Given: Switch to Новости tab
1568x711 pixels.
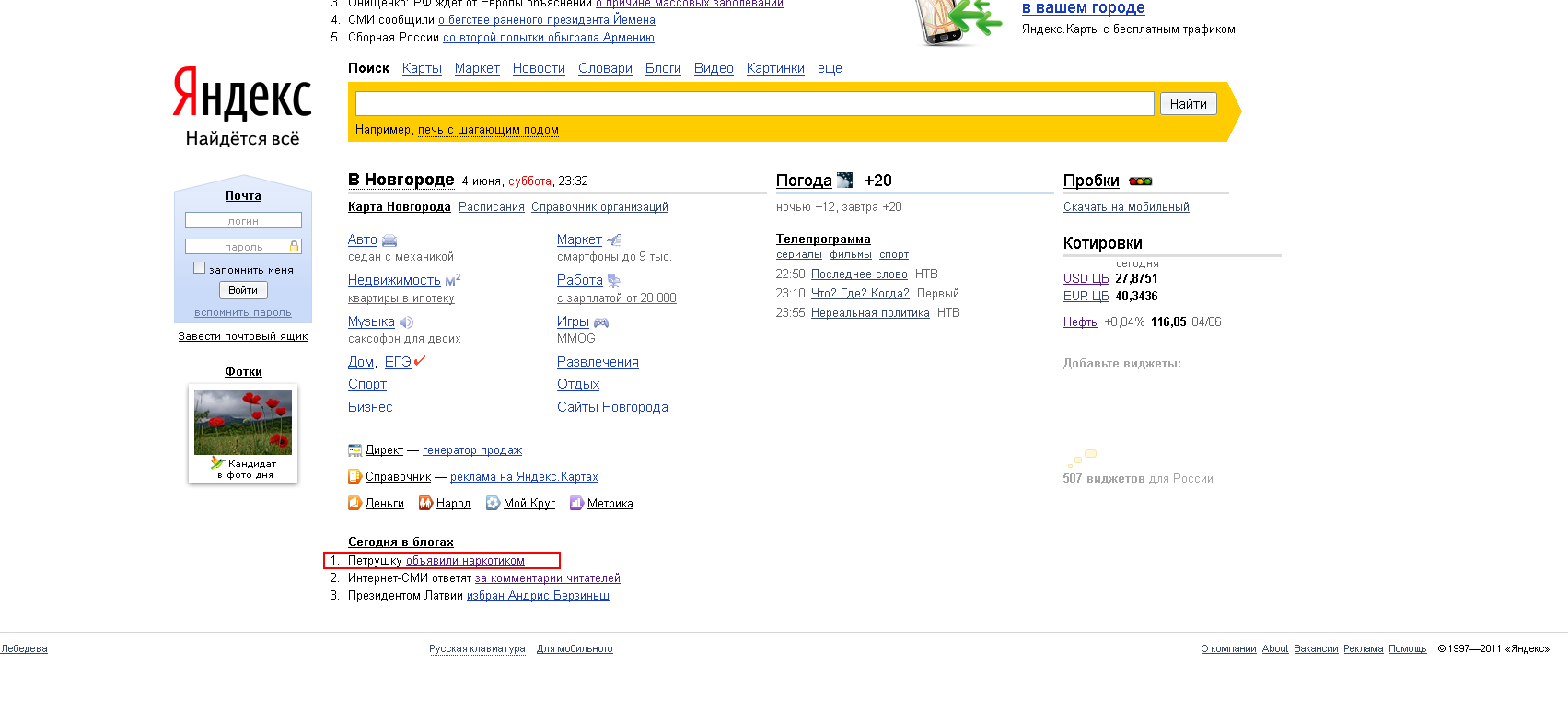Looking at the screenshot, I should (x=539, y=68).
